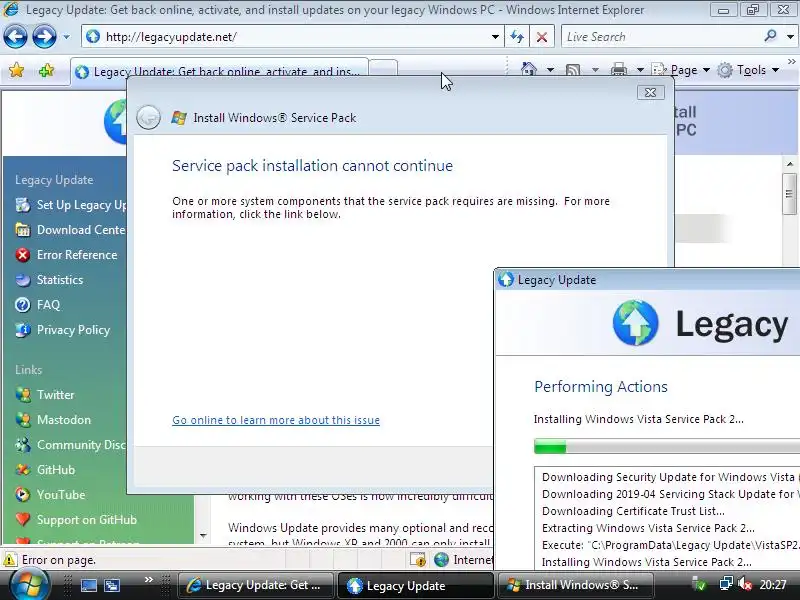Click the green shield tray icon
The height and width of the screenshot is (600, 800).
tap(700, 585)
